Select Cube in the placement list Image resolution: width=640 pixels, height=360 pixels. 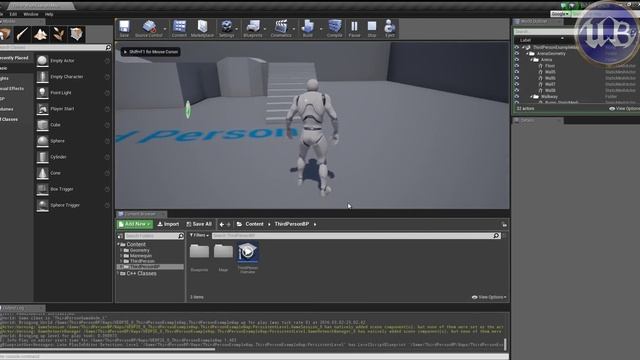pyautogui.click(x=73, y=125)
